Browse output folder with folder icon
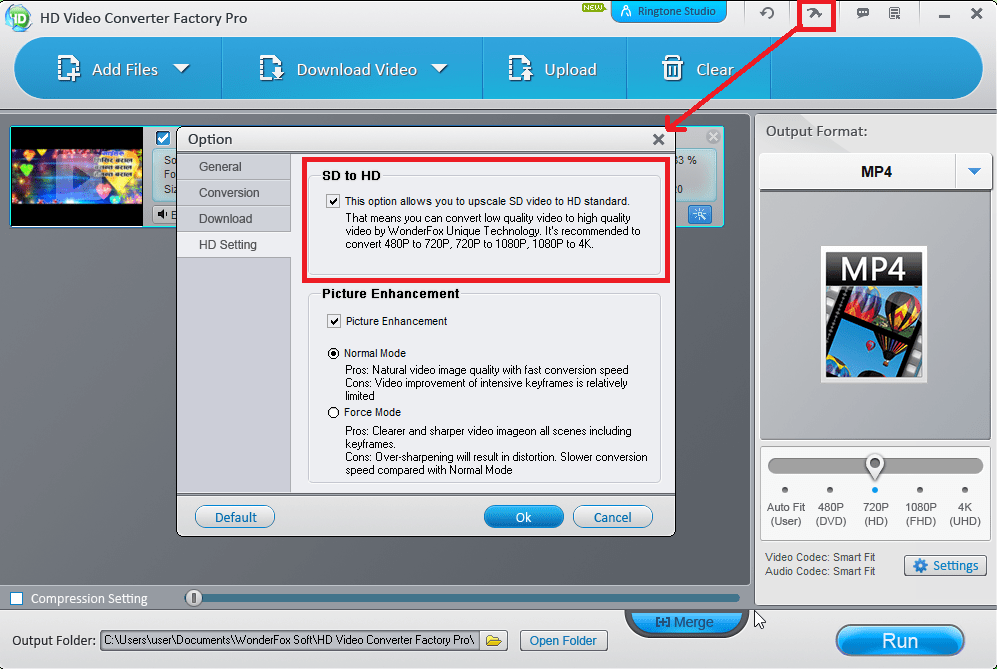The width and height of the screenshot is (997, 669). point(493,640)
